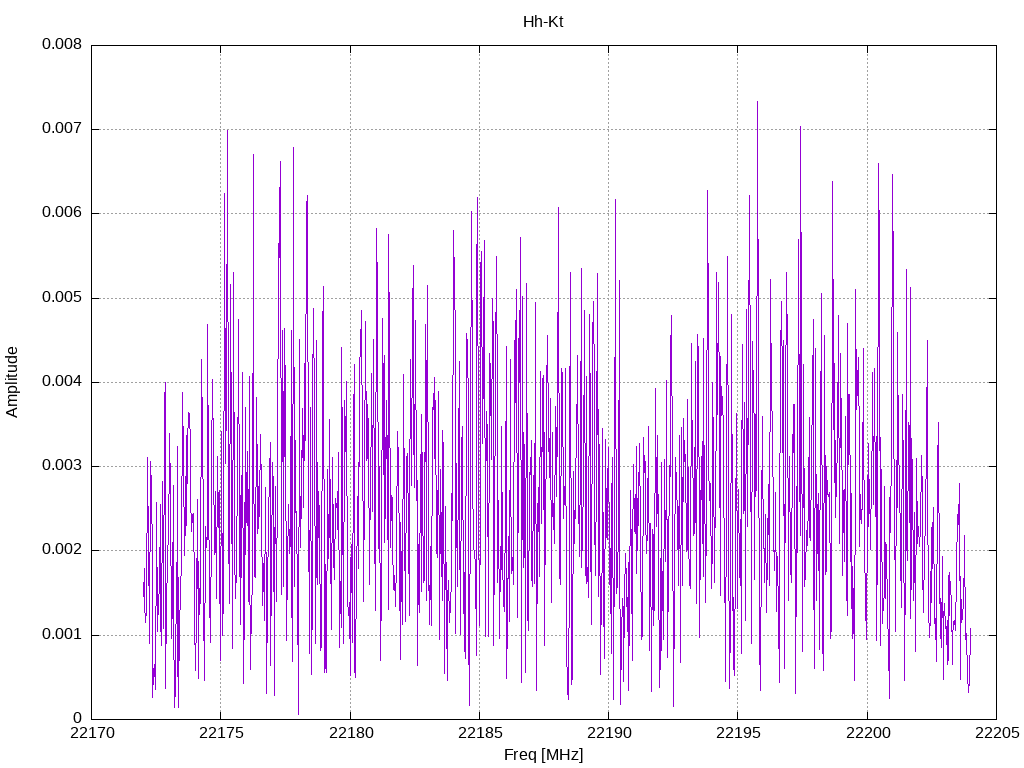Click x-axis tick label 22205
The height and width of the screenshot is (768, 1024).
click(997, 733)
